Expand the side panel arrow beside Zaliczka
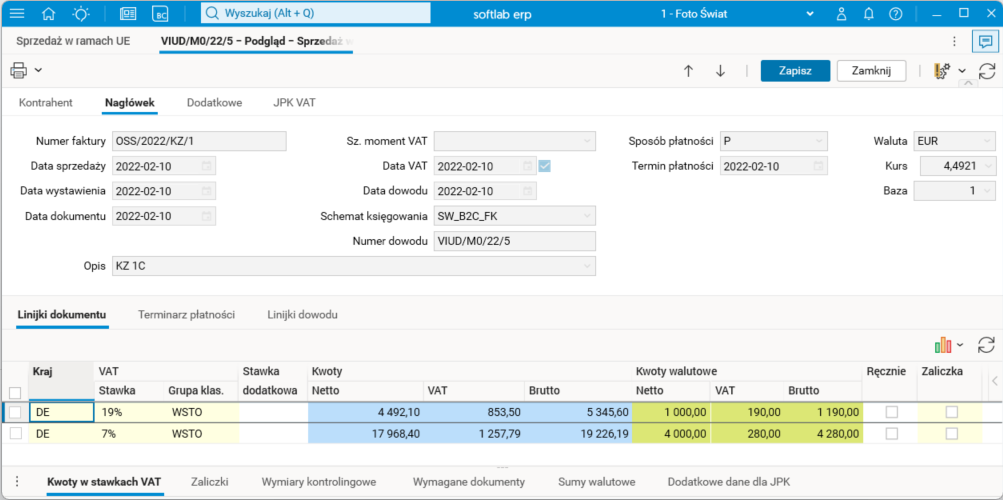This screenshot has height=500, width=1003. 995,381
